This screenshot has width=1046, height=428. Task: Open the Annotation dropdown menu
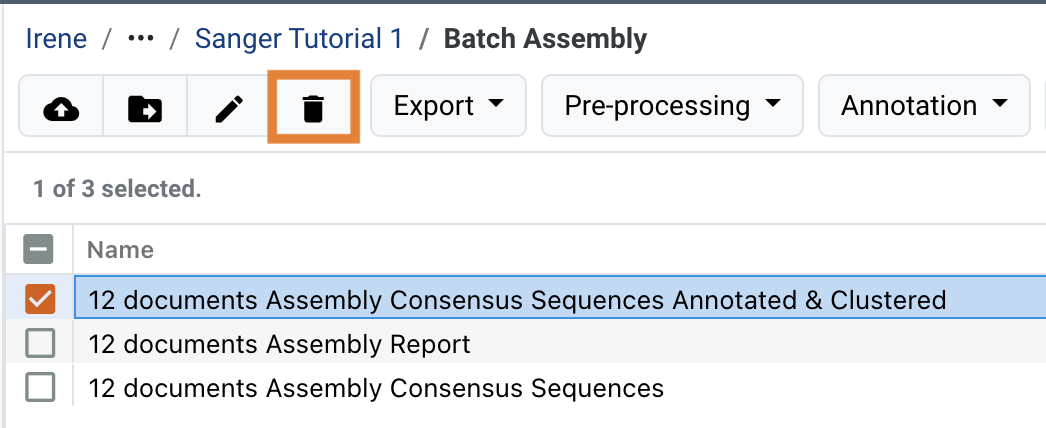point(924,106)
